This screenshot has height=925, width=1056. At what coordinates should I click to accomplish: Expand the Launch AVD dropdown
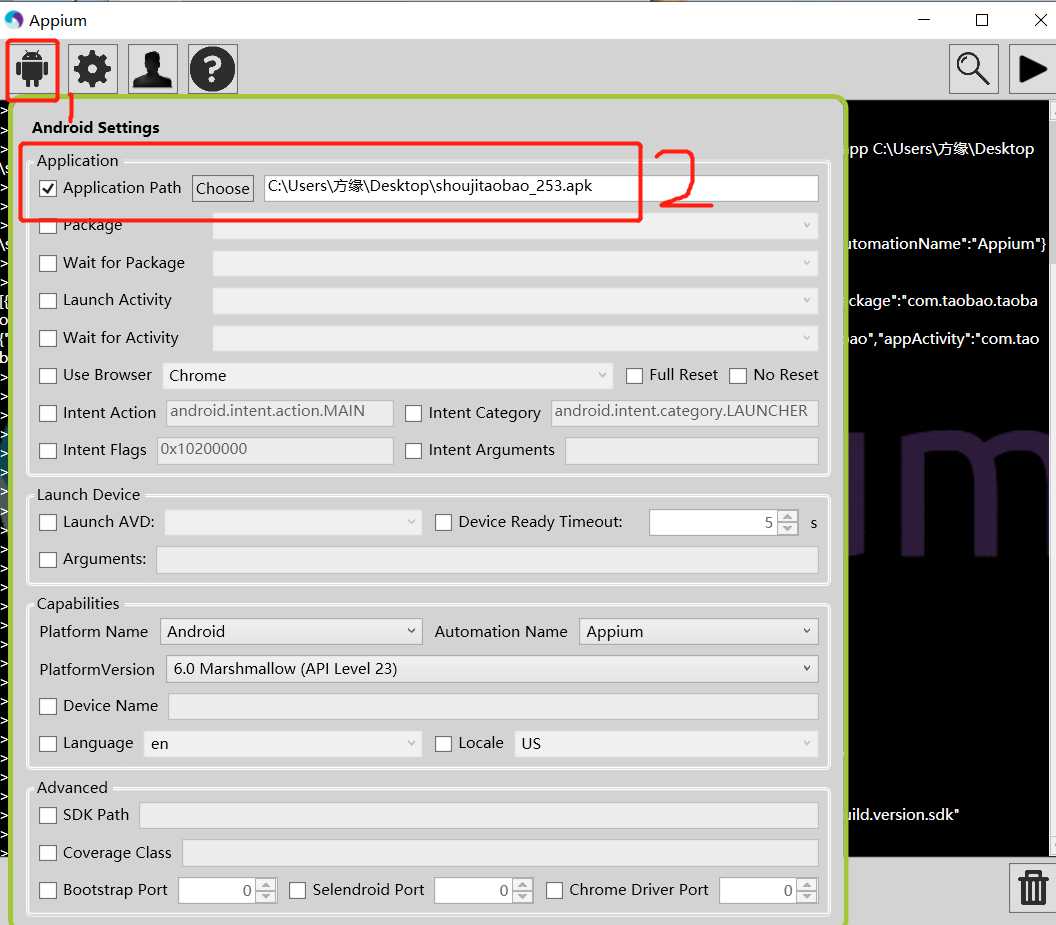pos(293,522)
